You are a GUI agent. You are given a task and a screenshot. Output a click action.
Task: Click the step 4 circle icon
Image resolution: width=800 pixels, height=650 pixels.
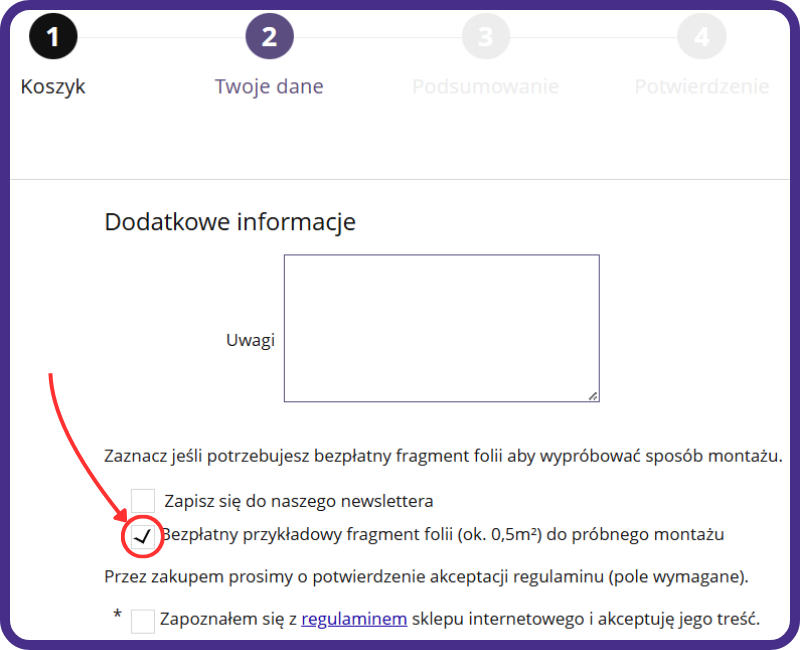click(701, 37)
